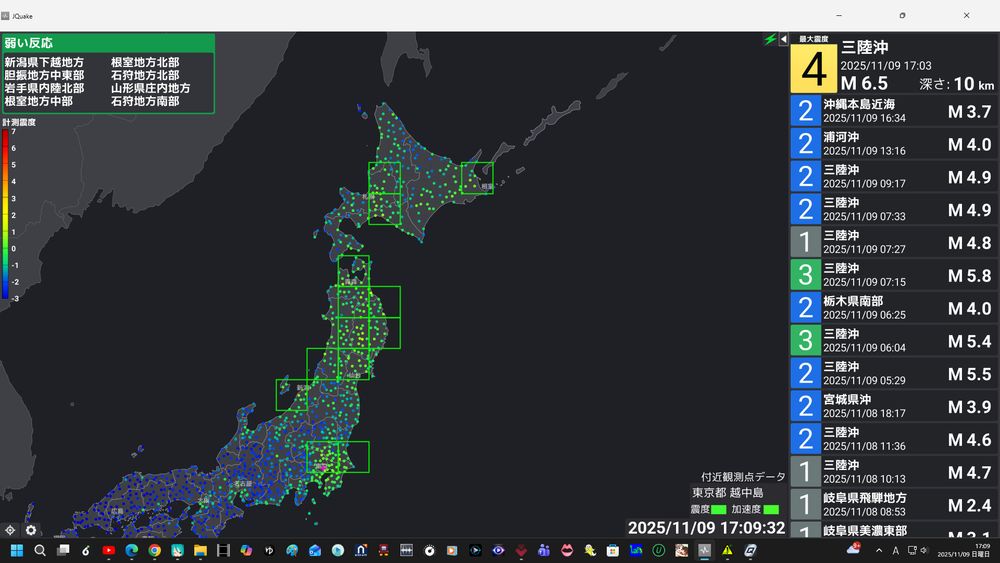Open the taskbar date and time flyout
The height and width of the screenshot is (563, 1000).
point(964,550)
